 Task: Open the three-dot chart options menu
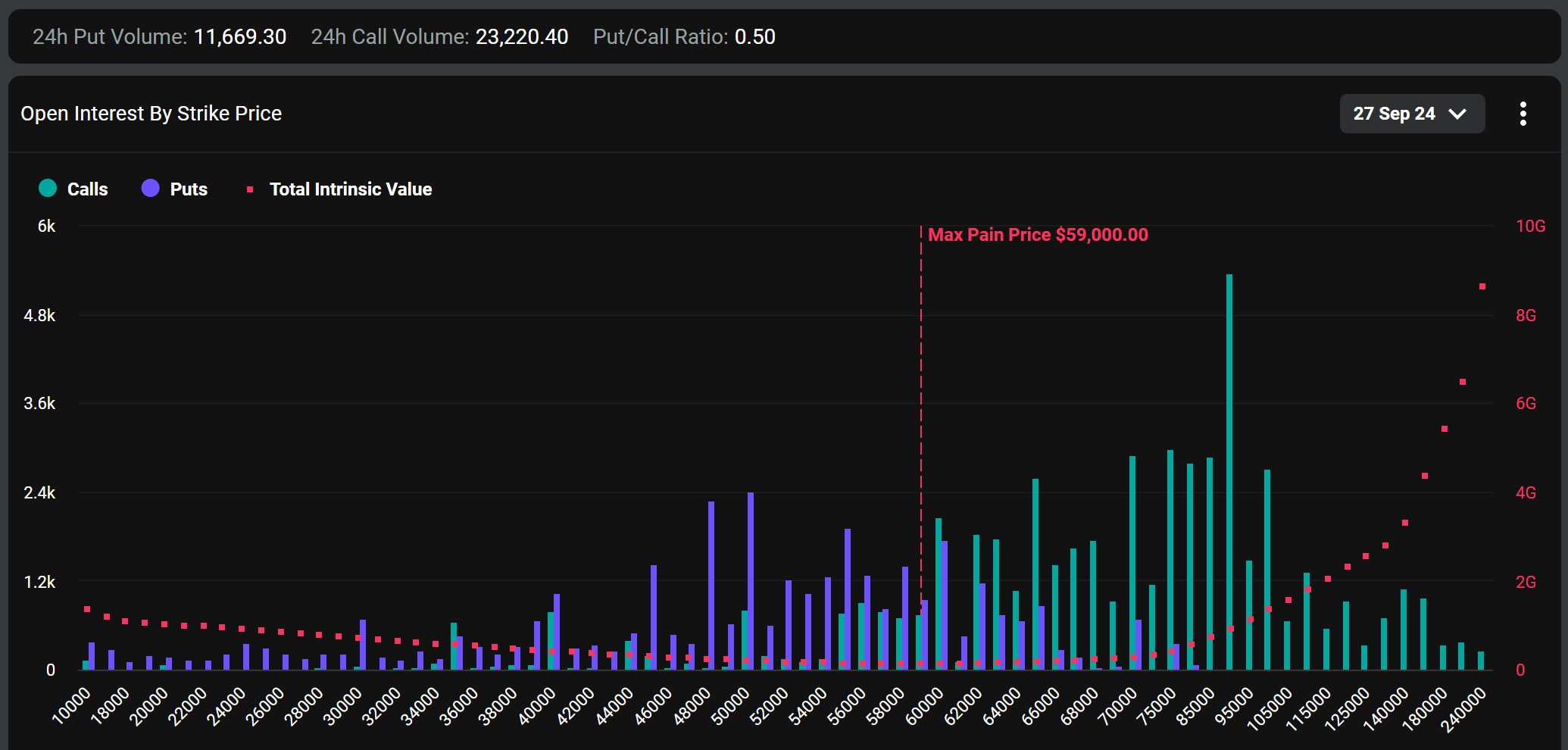1523,114
